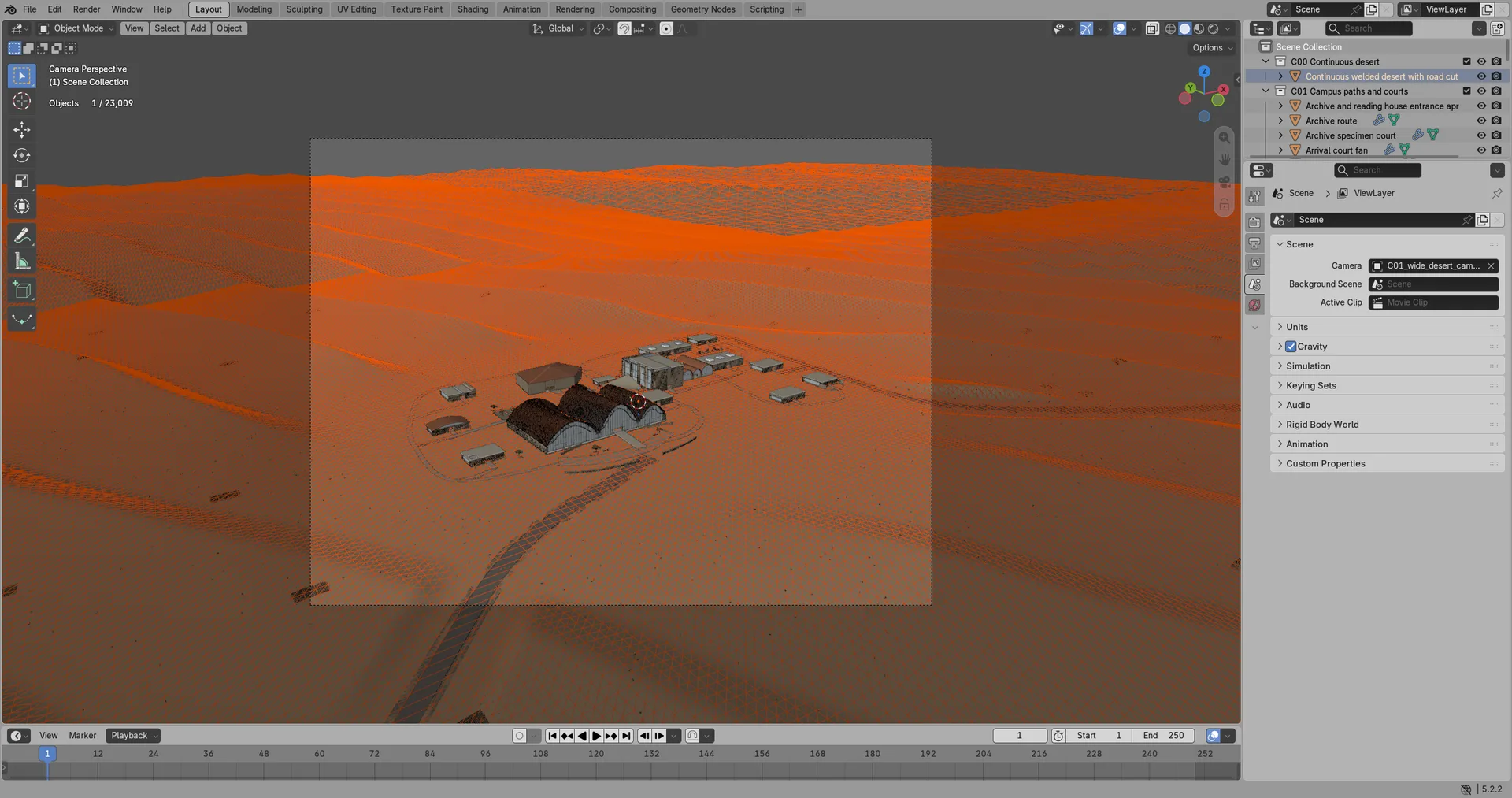Select the Cursor tool in the toolbar
This screenshot has width=1512, height=798.
click(22, 101)
